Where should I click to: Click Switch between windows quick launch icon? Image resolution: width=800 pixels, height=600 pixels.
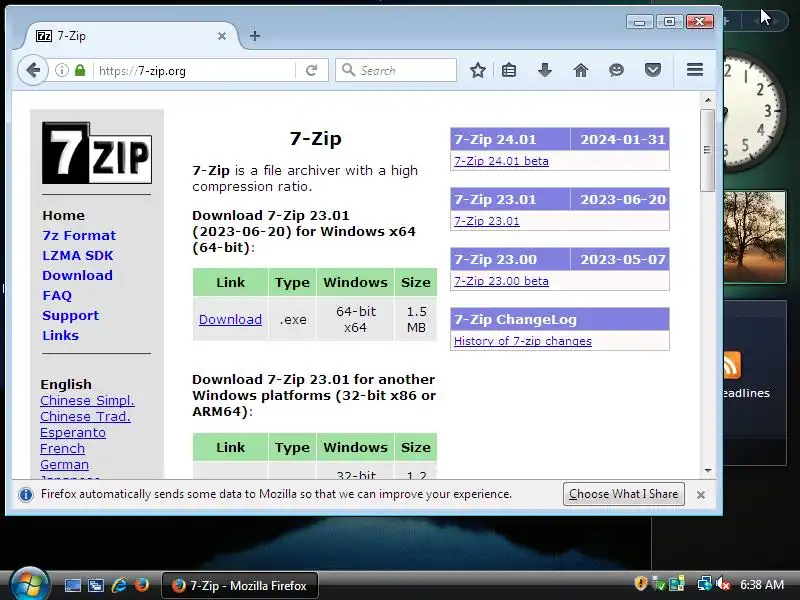[x=95, y=585]
